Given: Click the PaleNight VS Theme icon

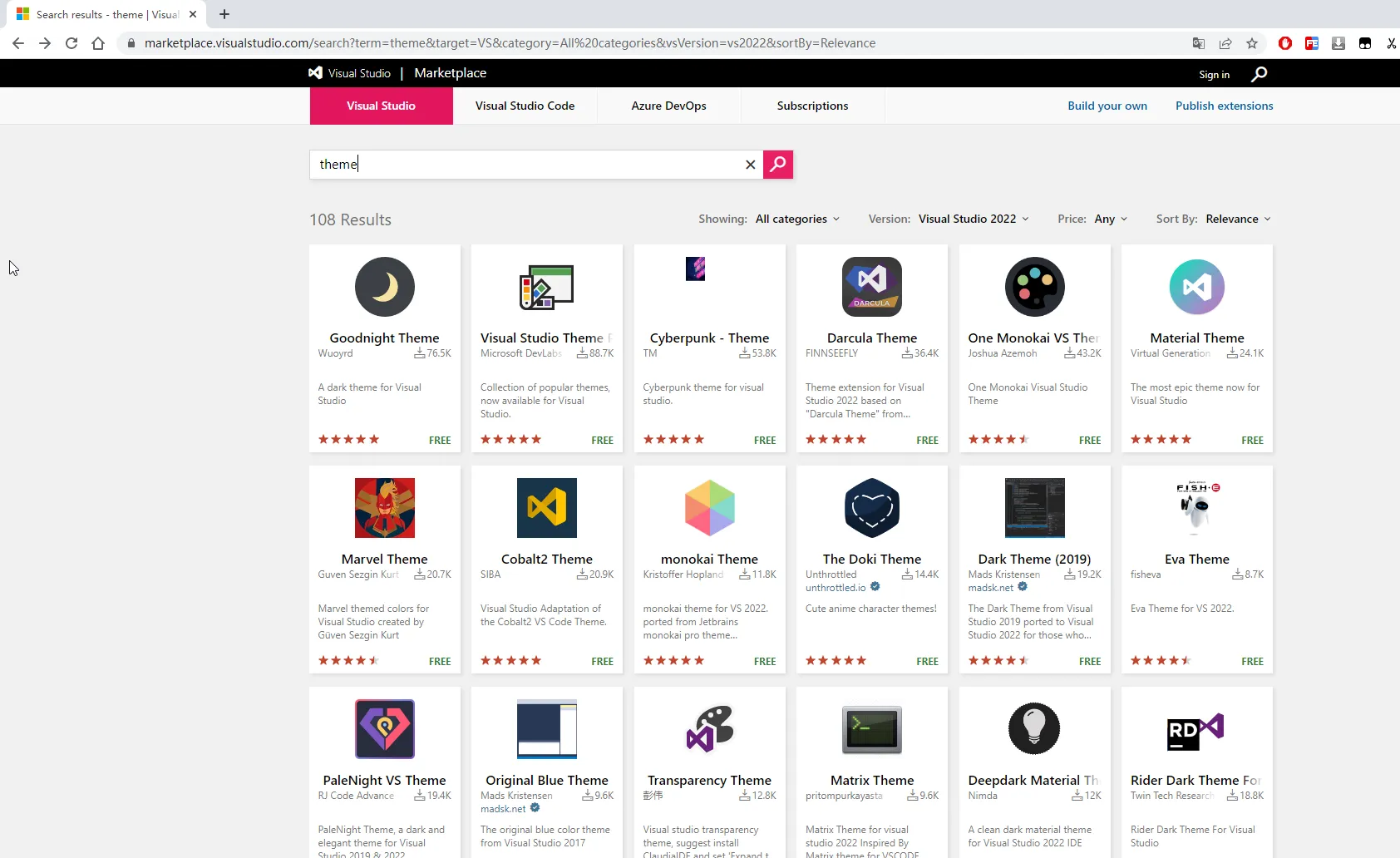Looking at the screenshot, I should pos(384,729).
